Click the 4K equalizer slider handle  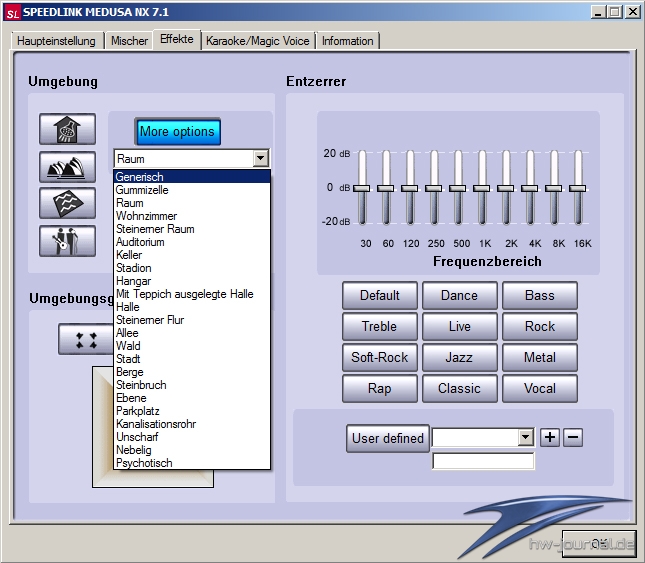529,188
